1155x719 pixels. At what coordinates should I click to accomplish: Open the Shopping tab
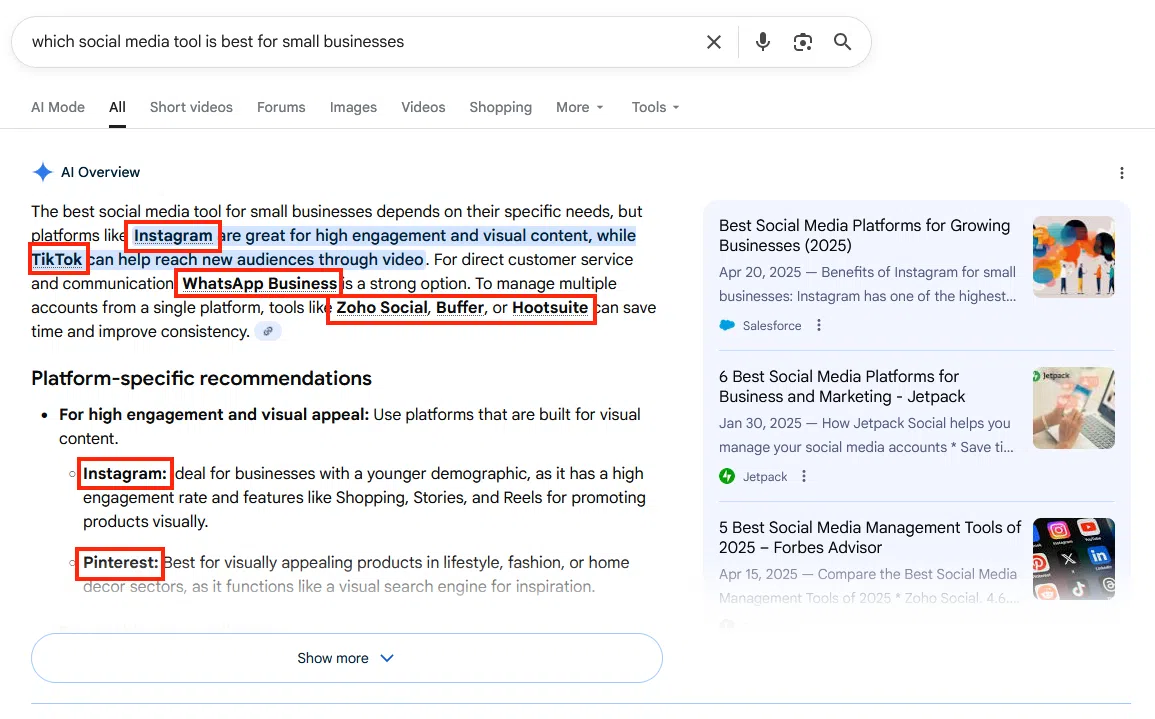tap(500, 108)
